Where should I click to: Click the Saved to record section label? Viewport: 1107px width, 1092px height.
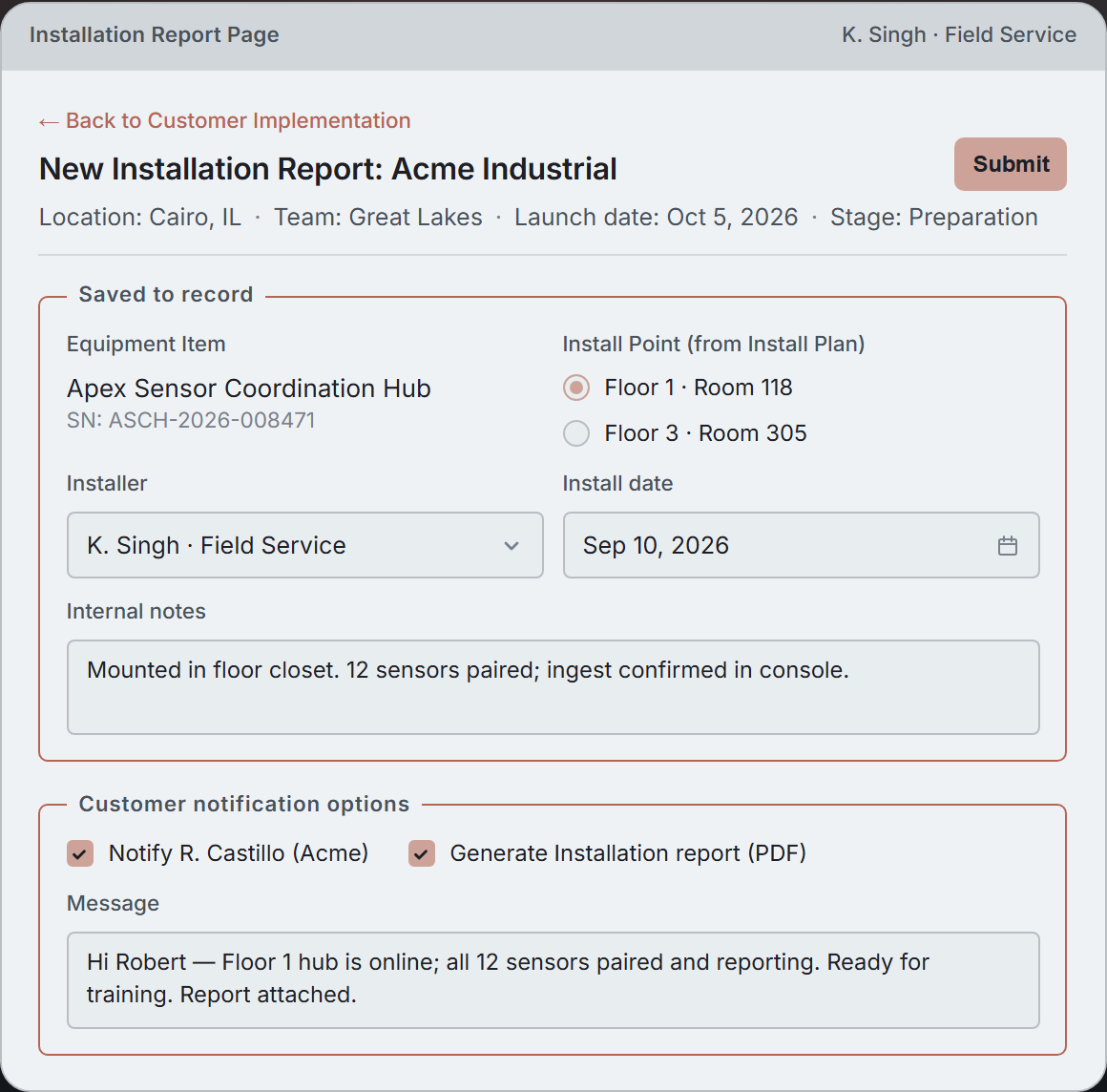tap(166, 295)
